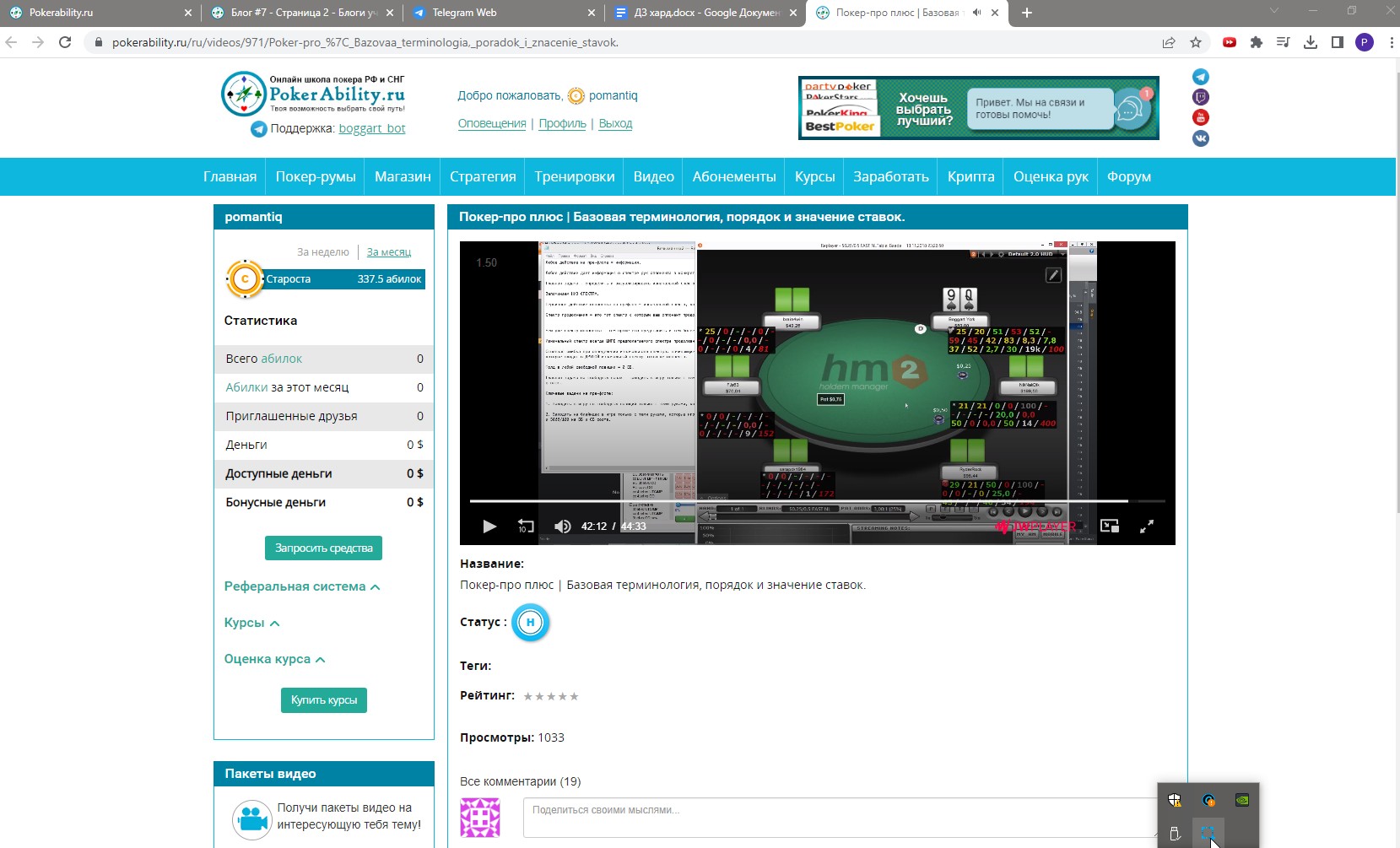Open the Chrome profile avatar P
Screen dimensions: 1400x848
pos(1365,42)
